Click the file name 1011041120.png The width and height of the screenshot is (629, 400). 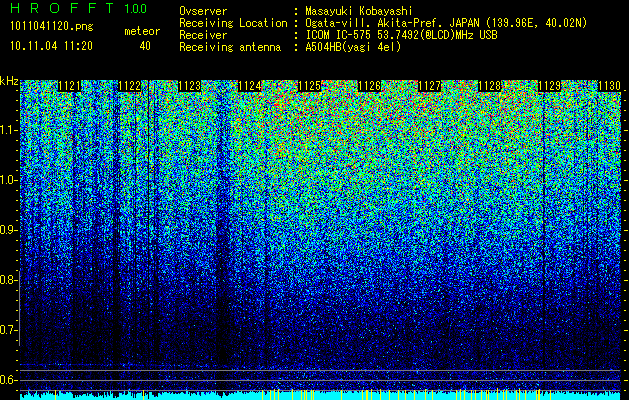pos(52,27)
